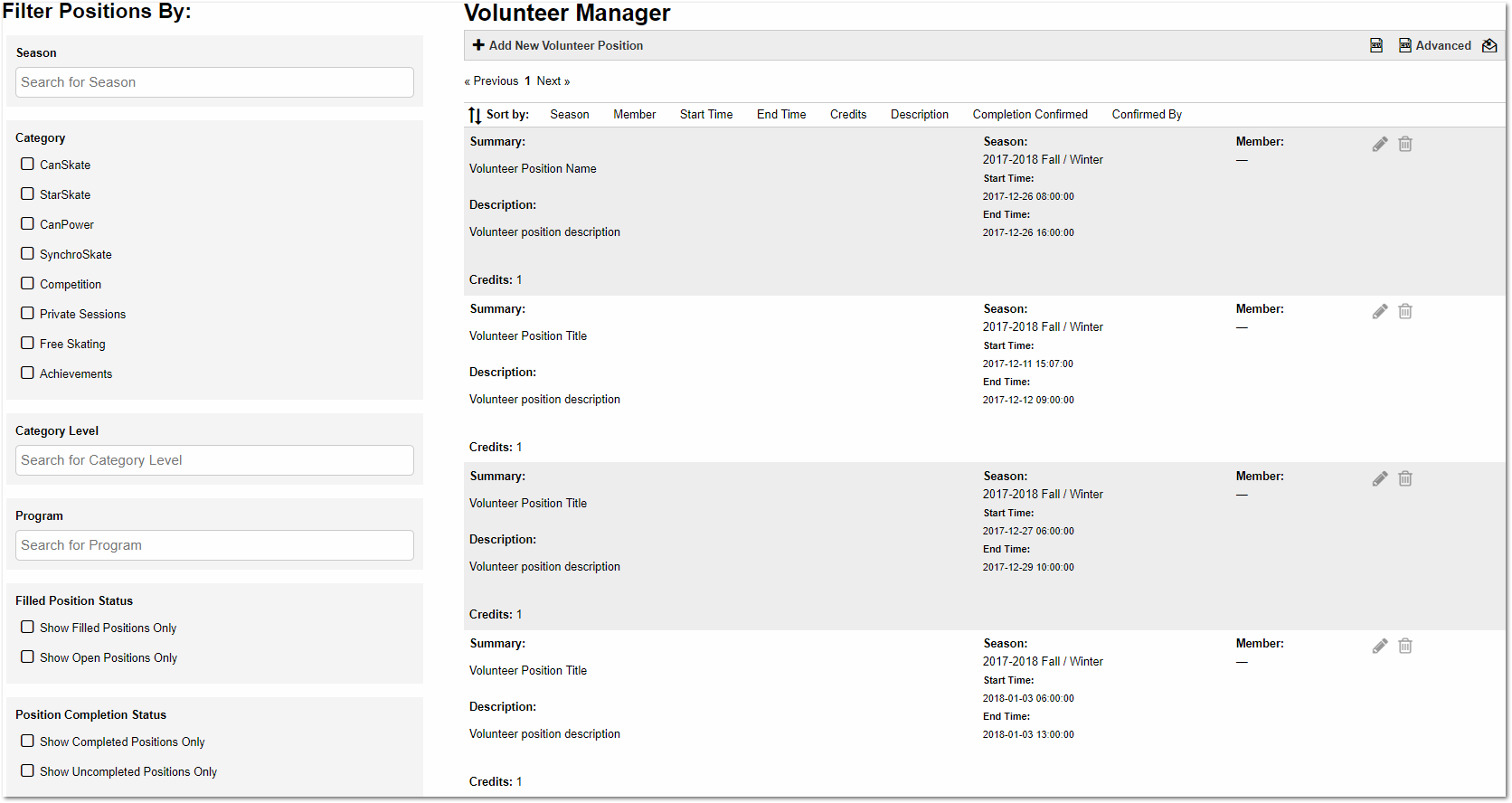Check the CanSkate category checkbox
The image size is (1512, 803).
coord(28,165)
